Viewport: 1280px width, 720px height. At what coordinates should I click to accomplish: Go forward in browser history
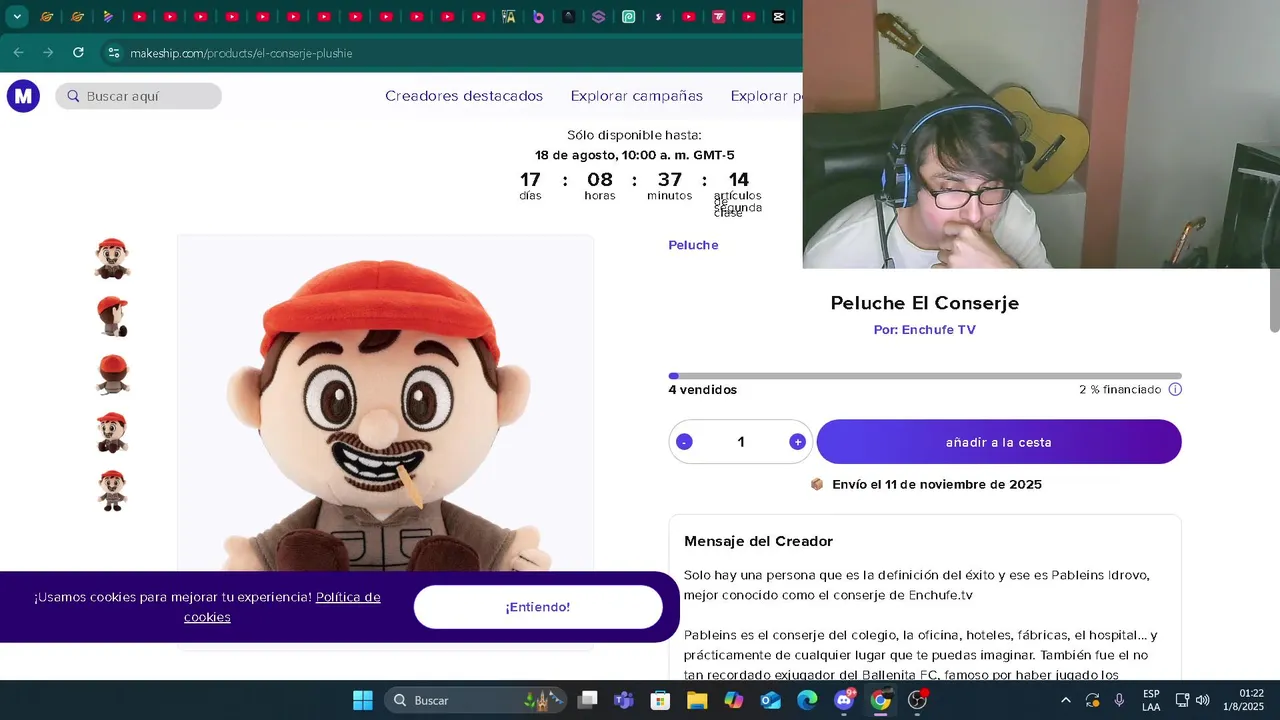click(48, 53)
